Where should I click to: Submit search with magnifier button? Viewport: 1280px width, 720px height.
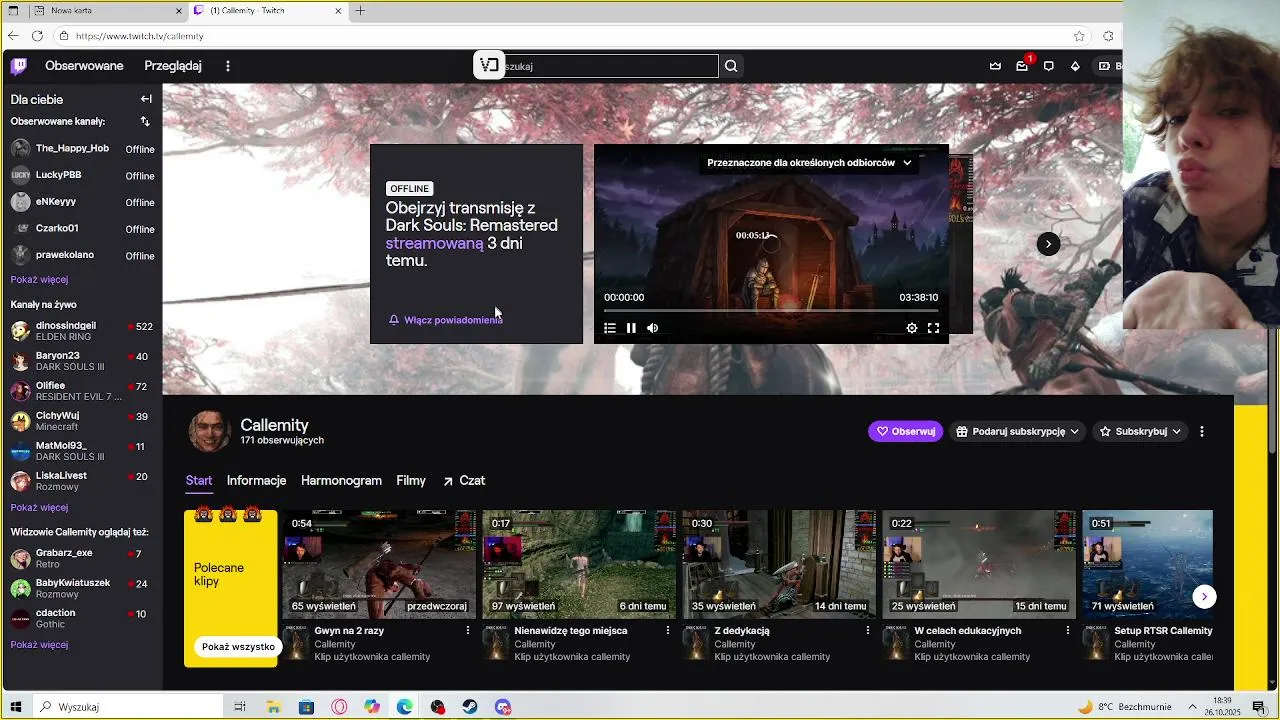(731, 66)
